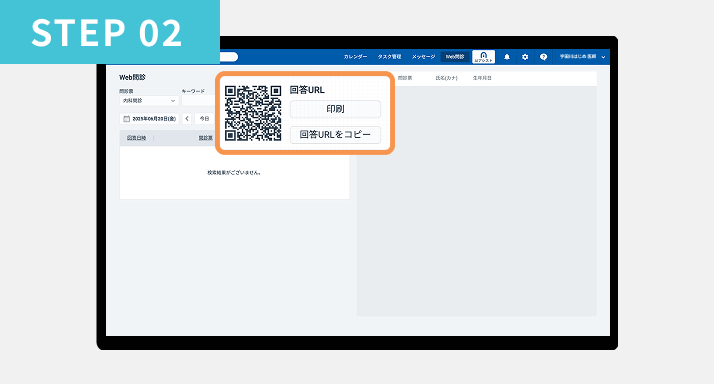Viewport: 714px width, 384px height.
Task: Click the calendar icon in date field
Action: click(127, 119)
